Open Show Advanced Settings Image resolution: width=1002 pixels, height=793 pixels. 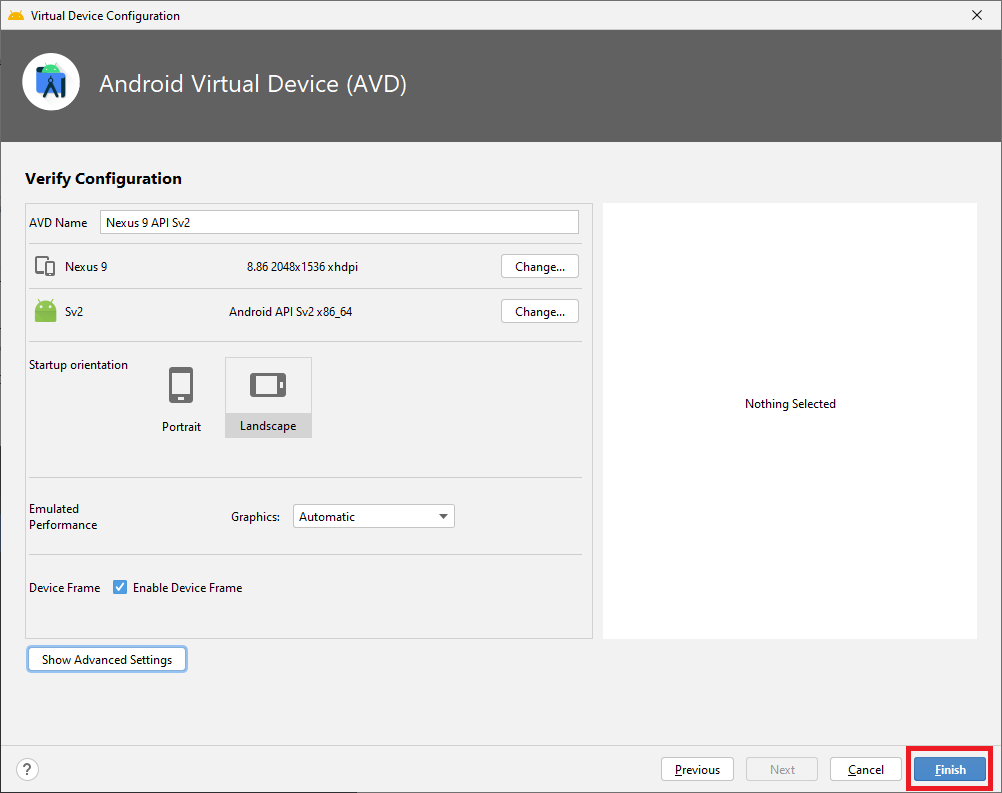pos(107,659)
